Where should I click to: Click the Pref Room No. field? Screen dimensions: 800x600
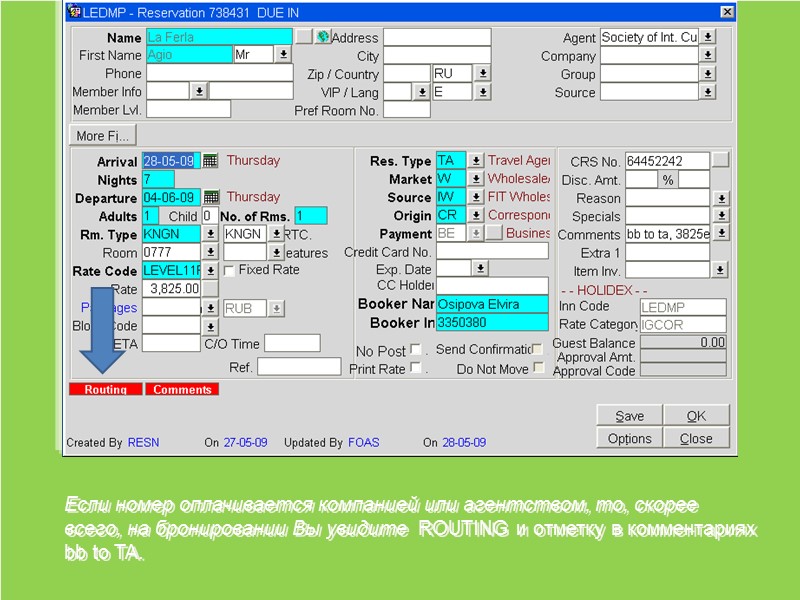(x=407, y=110)
